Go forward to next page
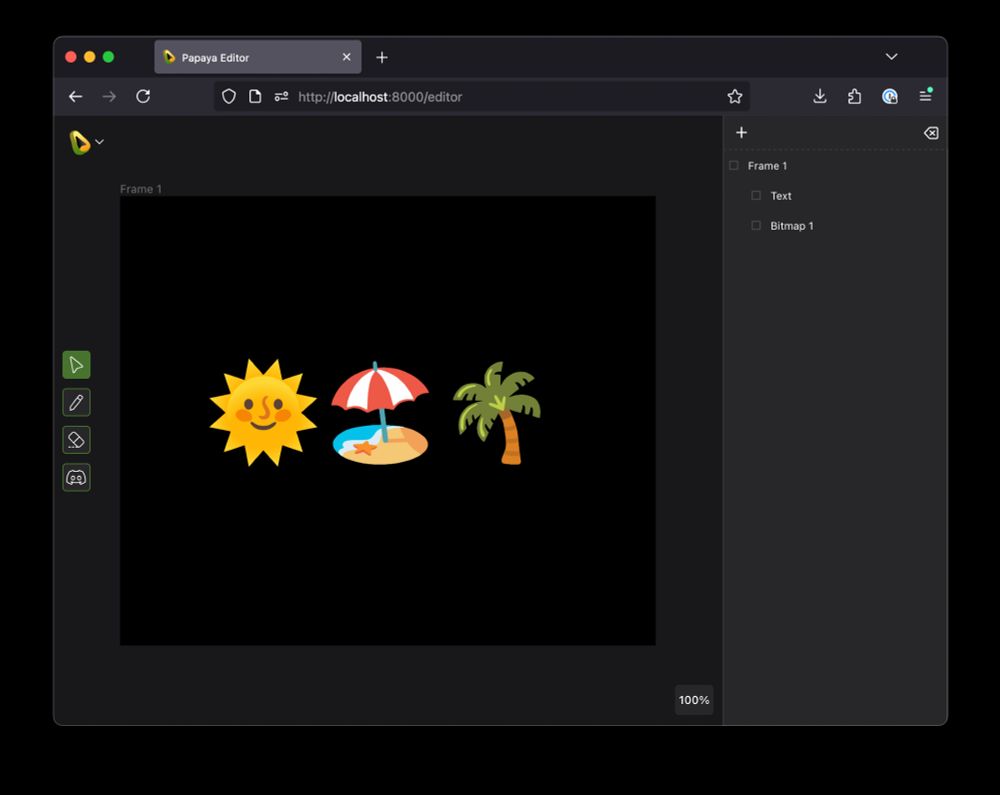 click(x=110, y=96)
